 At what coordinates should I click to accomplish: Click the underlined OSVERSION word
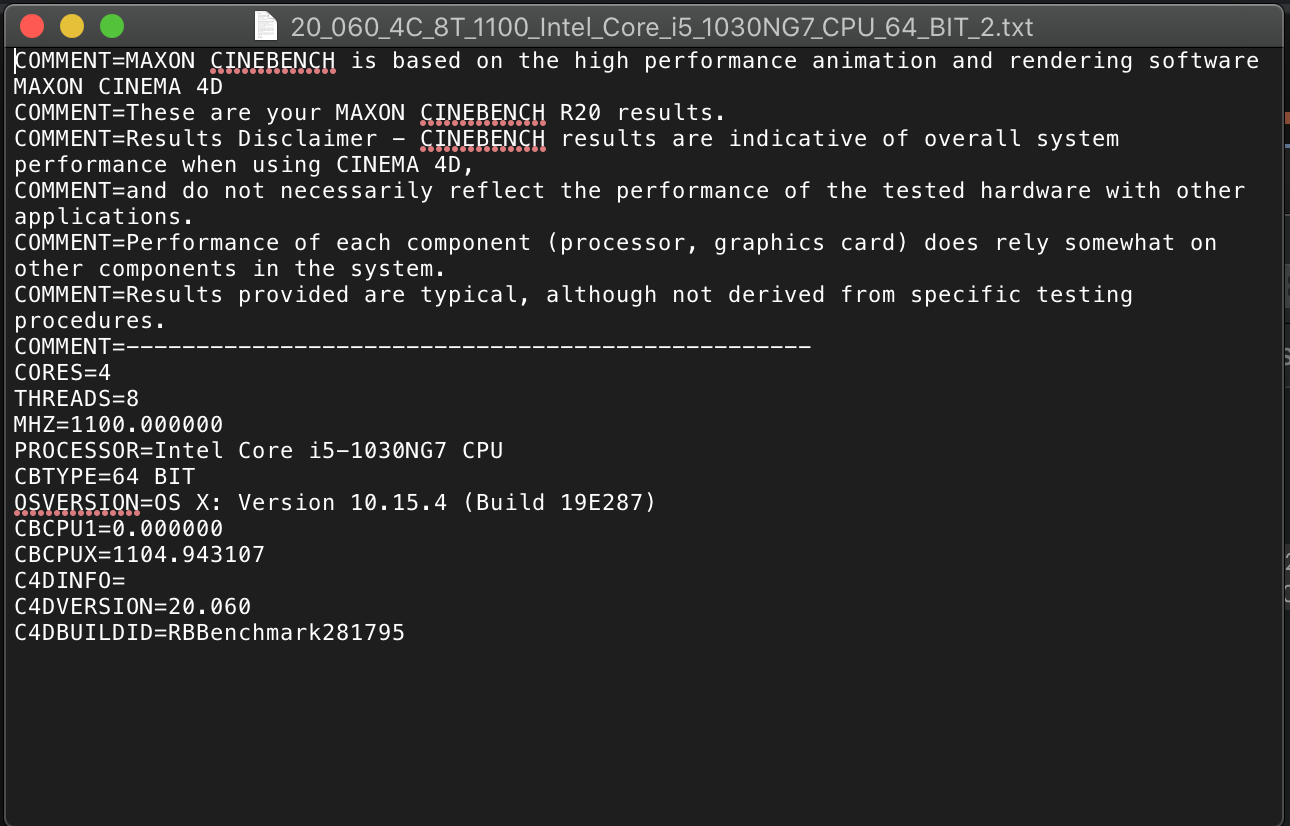pyautogui.click(x=76, y=503)
